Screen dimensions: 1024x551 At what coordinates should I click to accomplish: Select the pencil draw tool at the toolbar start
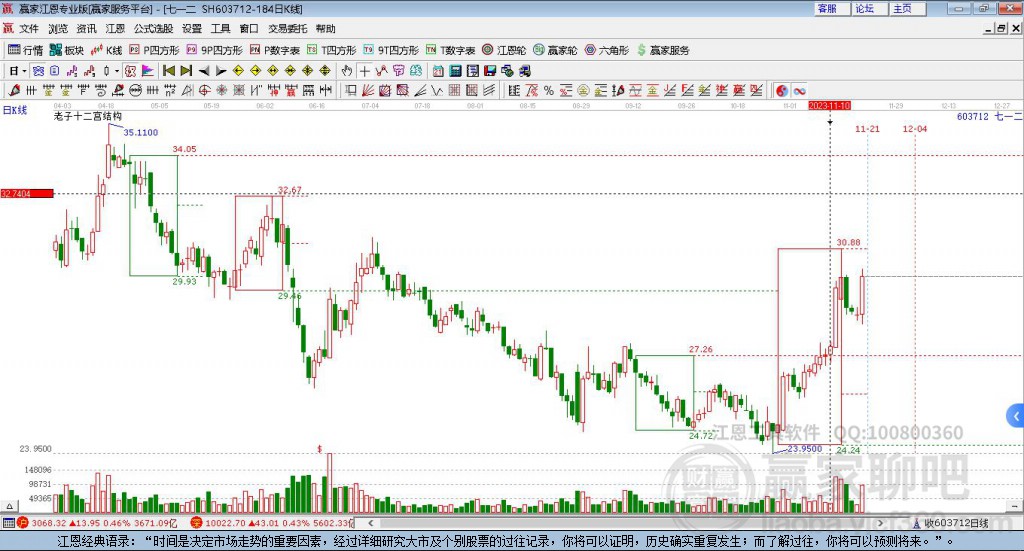[x=14, y=90]
